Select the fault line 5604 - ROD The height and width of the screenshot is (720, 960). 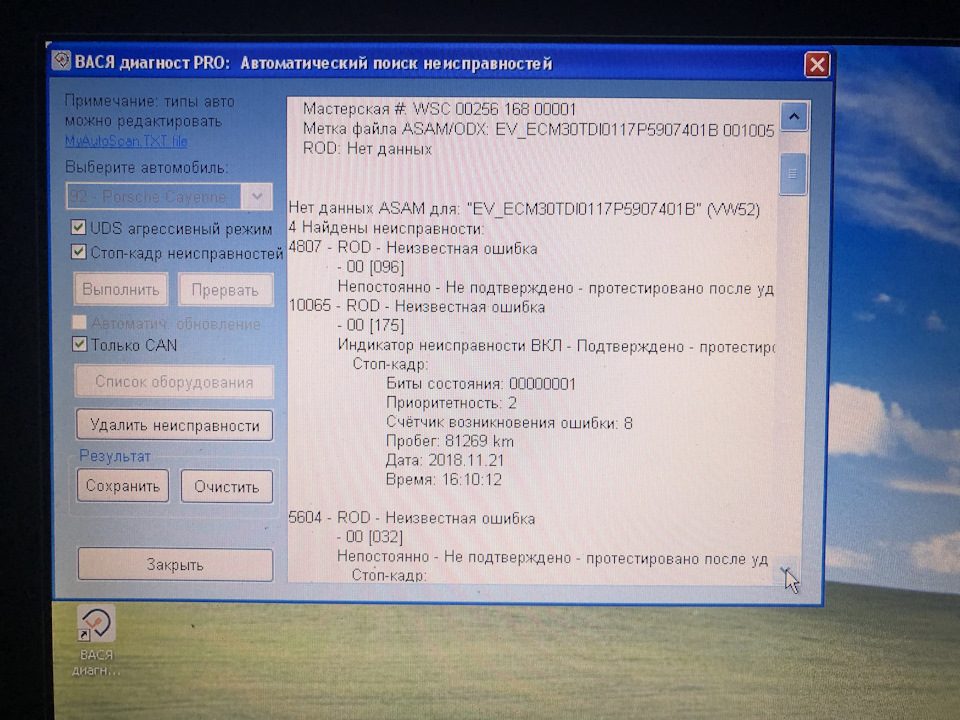click(411, 518)
